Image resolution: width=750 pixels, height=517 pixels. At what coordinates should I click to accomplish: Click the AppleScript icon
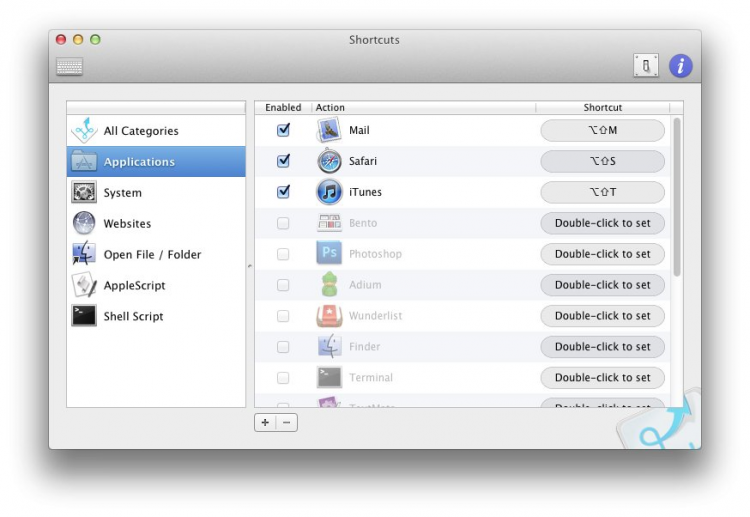[x=84, y=285]
